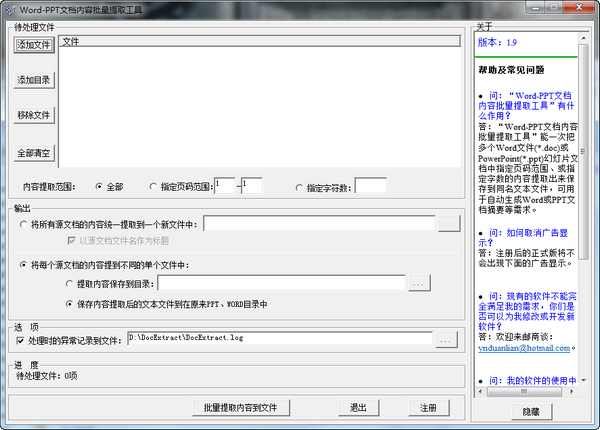Browse for the log file location
Image resolution: width=600 pixels, height=430 pixels.
pyautogui.click(x=446, y=340)
